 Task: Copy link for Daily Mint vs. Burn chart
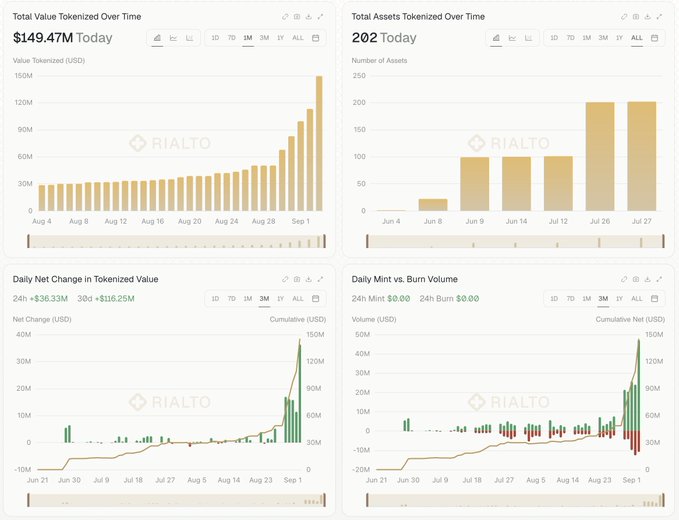tap(624, 279)
